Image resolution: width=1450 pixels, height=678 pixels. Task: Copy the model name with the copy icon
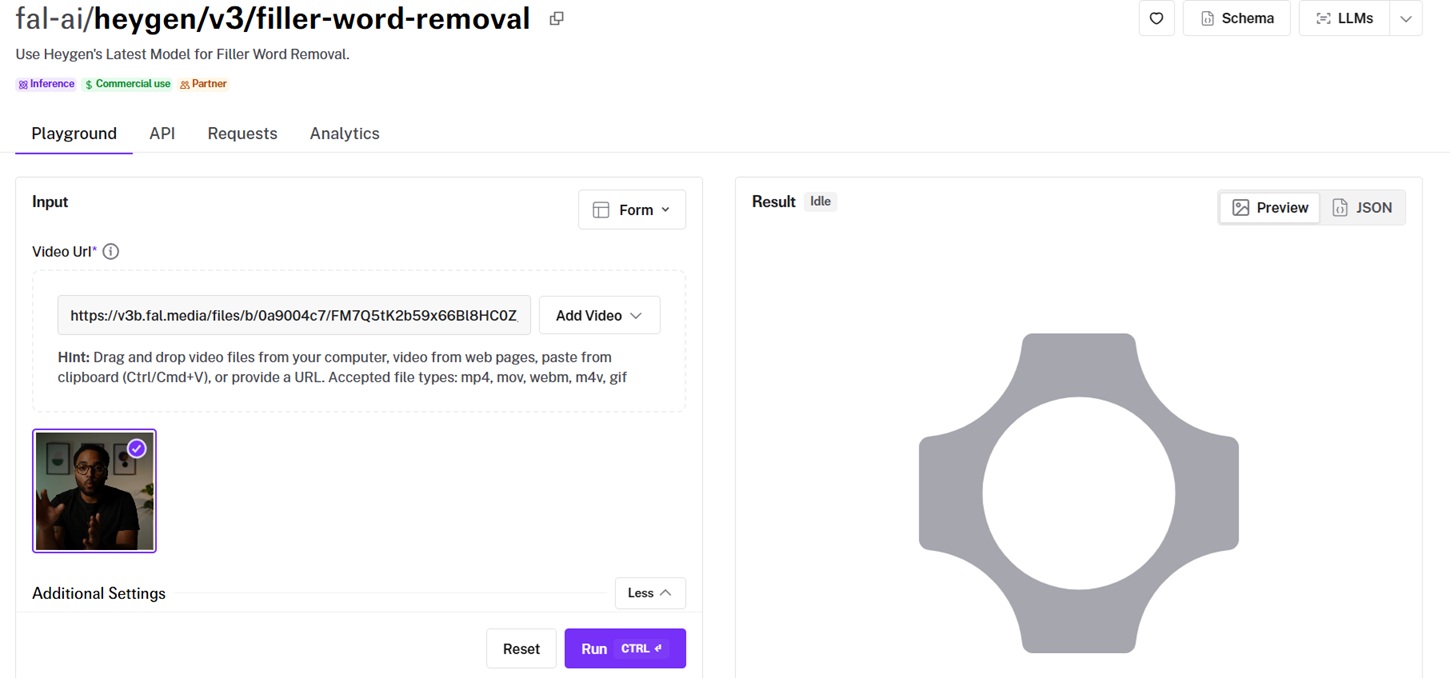557,19
